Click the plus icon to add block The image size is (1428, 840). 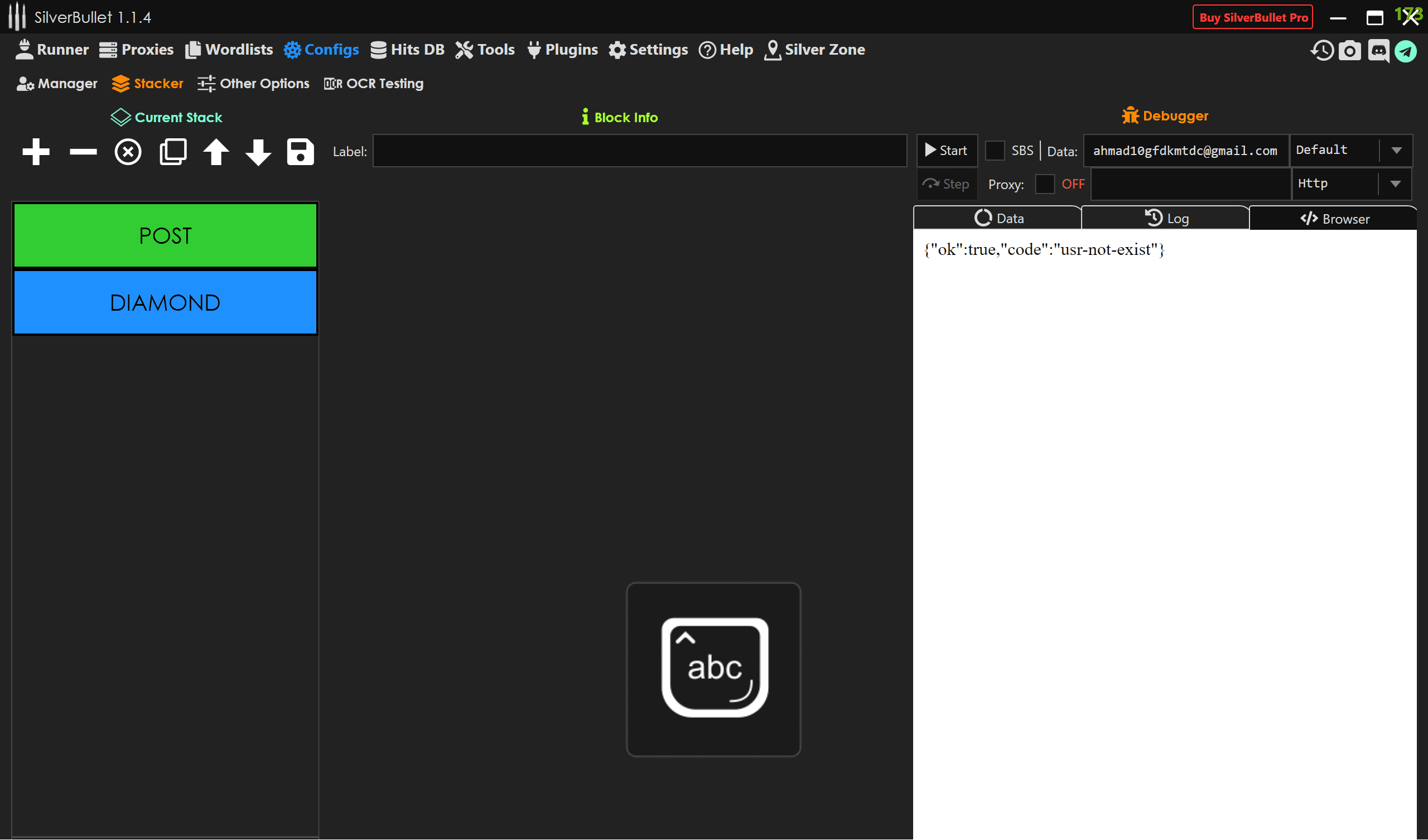point(36,152)
